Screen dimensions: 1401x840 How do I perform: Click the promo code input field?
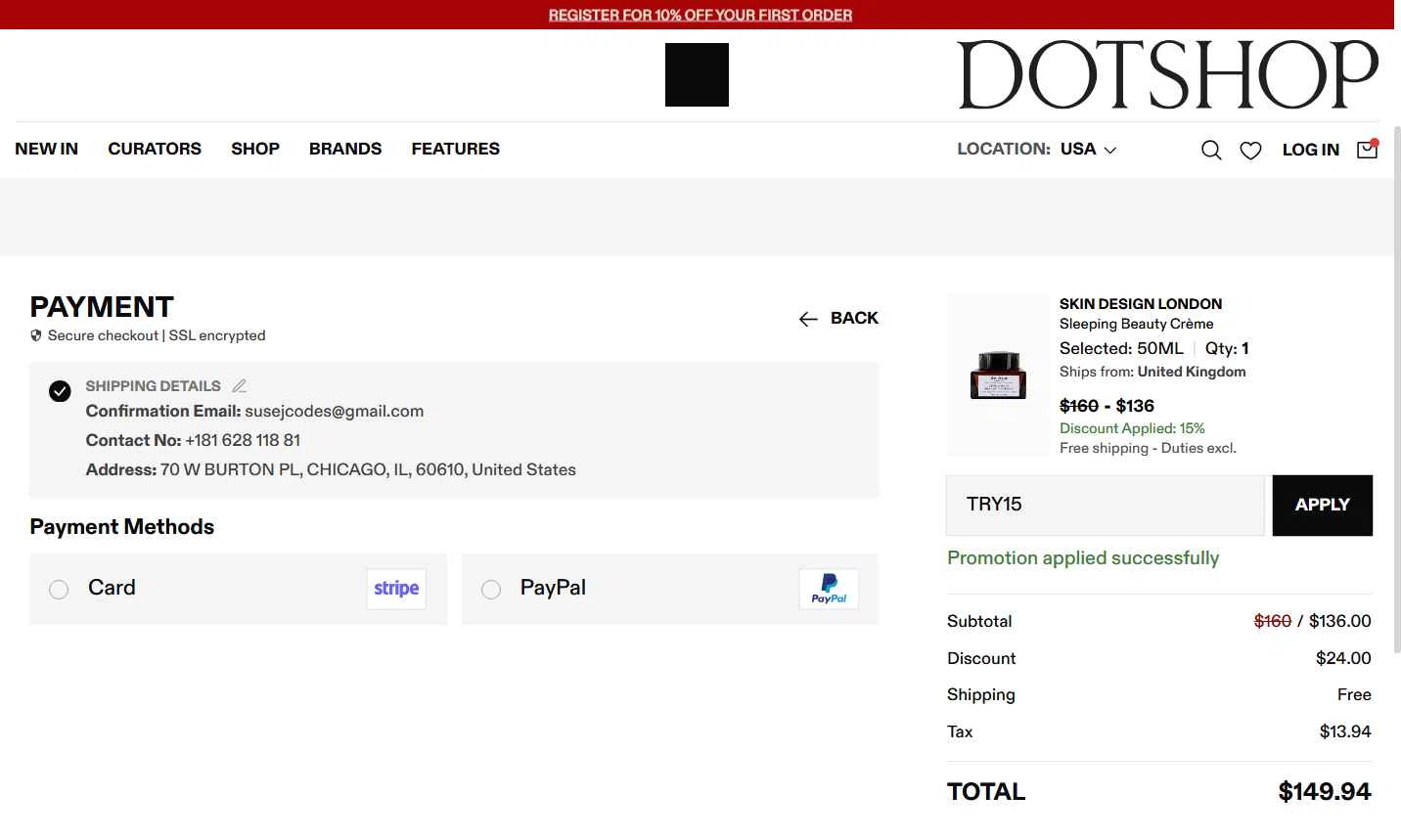[x=1106, y=506]
